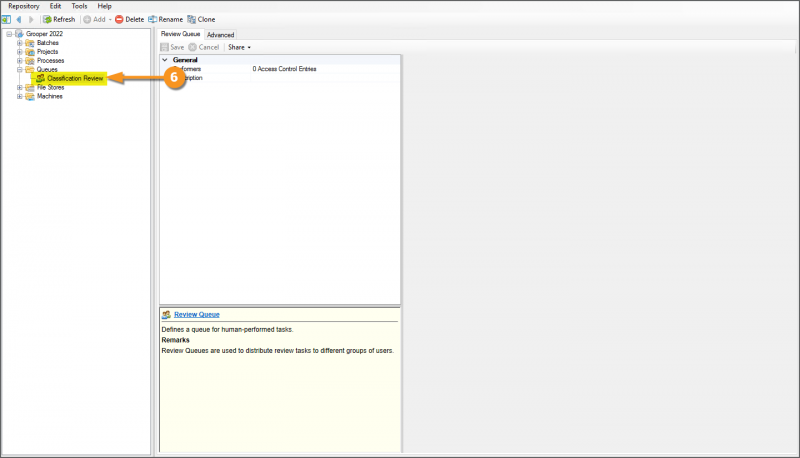Open the Share dropdown

[239, 47]
